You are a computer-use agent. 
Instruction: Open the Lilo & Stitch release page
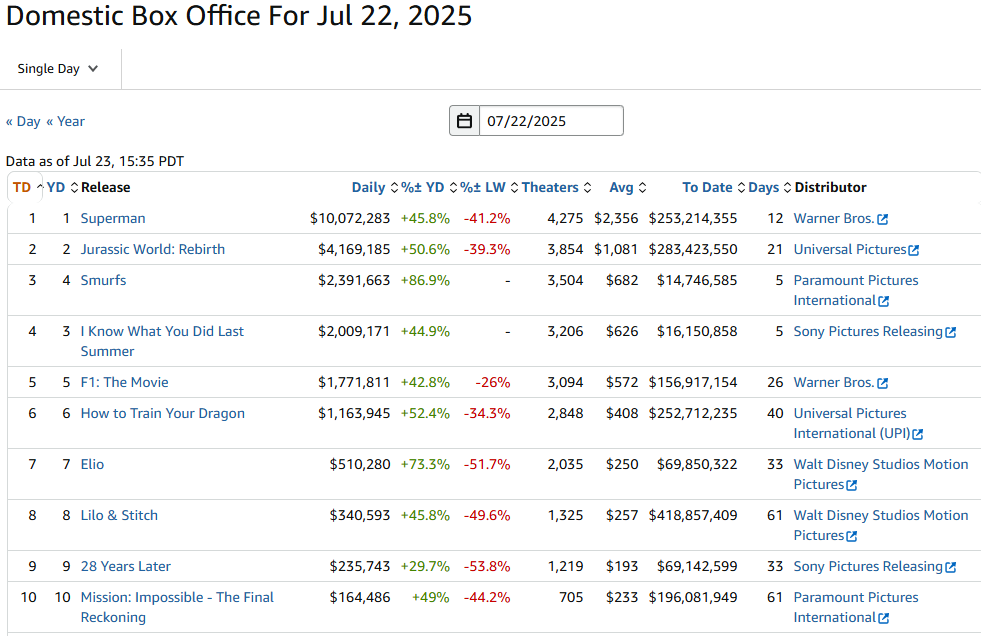tap(119, 515)
